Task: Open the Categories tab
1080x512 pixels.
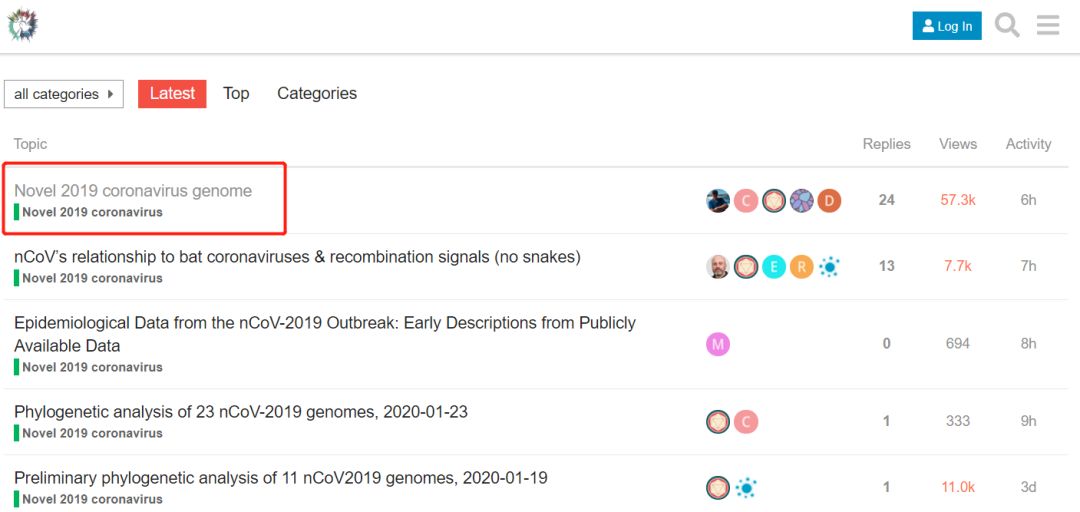Action: coord(317,94)
